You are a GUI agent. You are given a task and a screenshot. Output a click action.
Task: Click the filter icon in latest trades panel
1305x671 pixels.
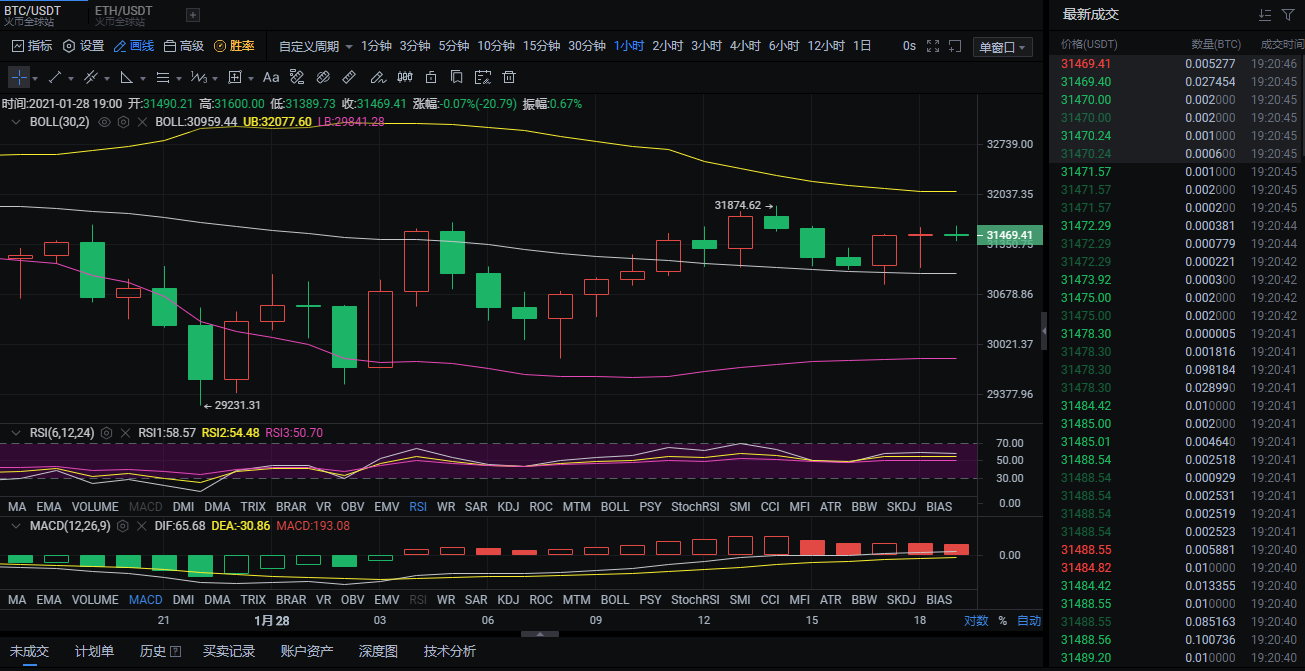point(1287,15)
